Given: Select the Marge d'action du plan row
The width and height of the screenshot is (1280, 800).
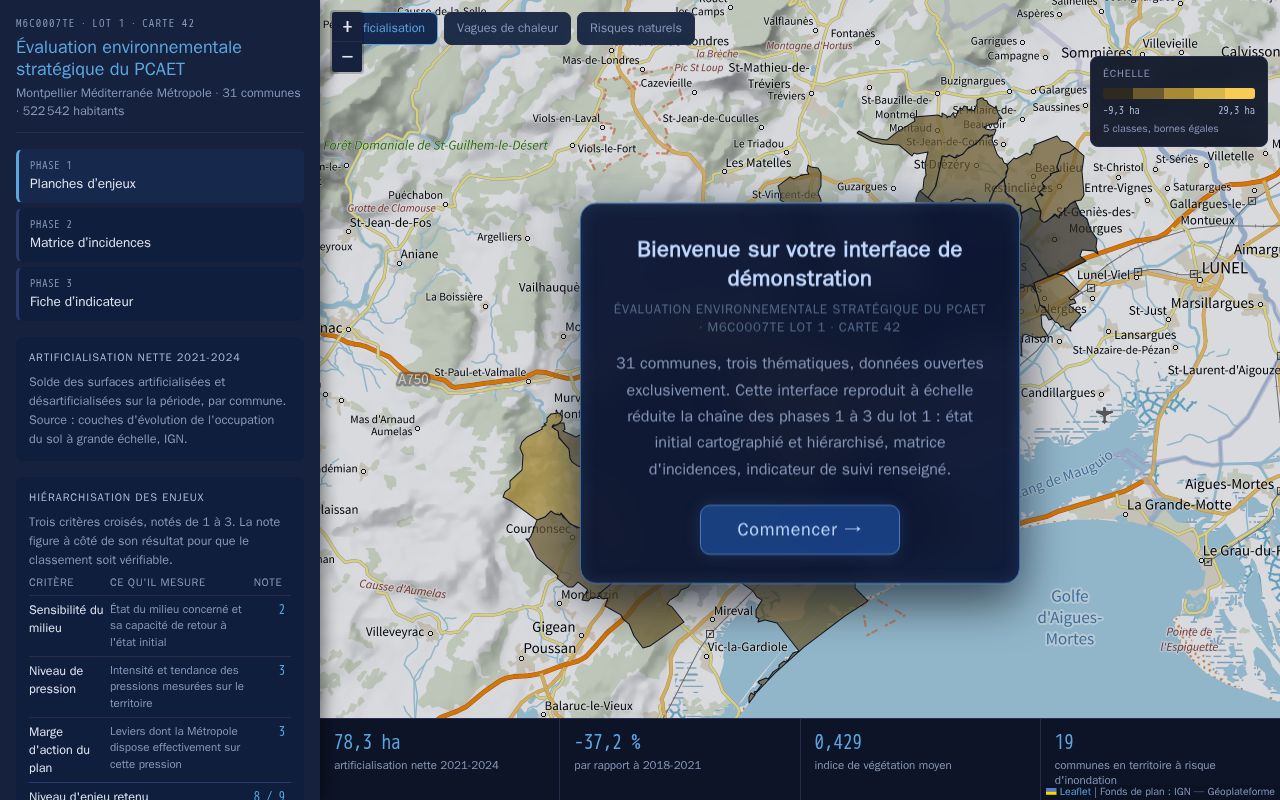Looking at the screenshot, I should [160, 750].
